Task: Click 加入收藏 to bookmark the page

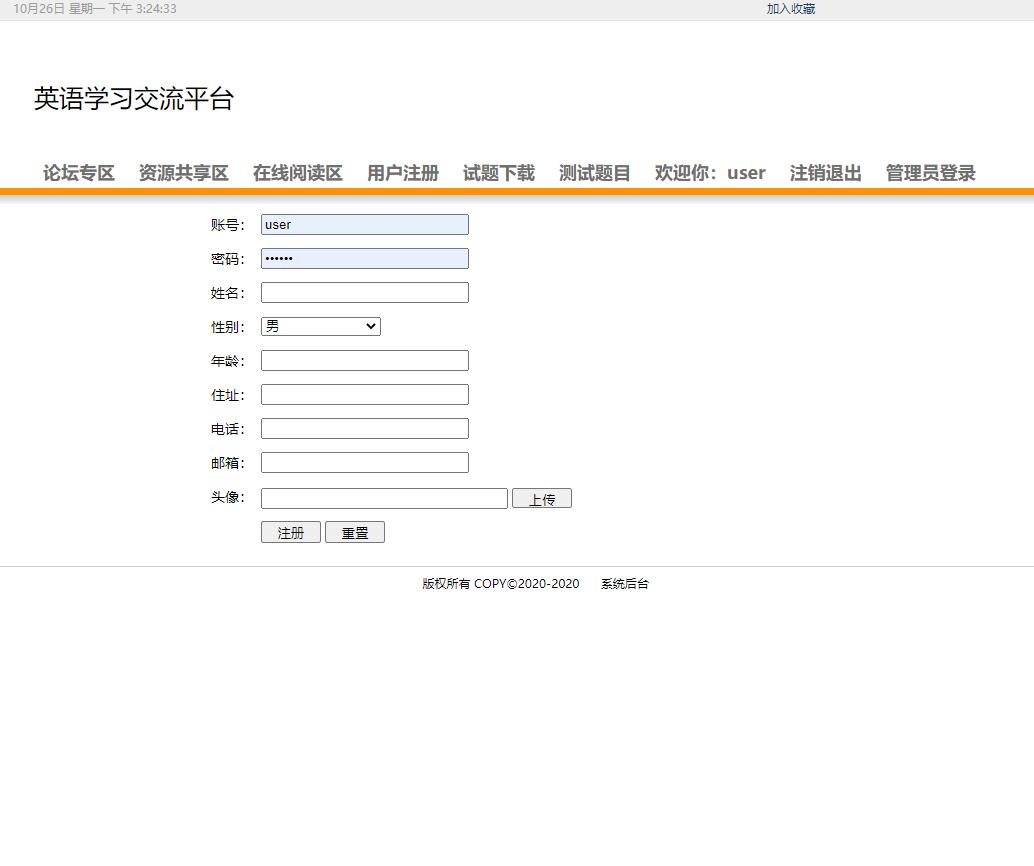Action: pos(790,9)
